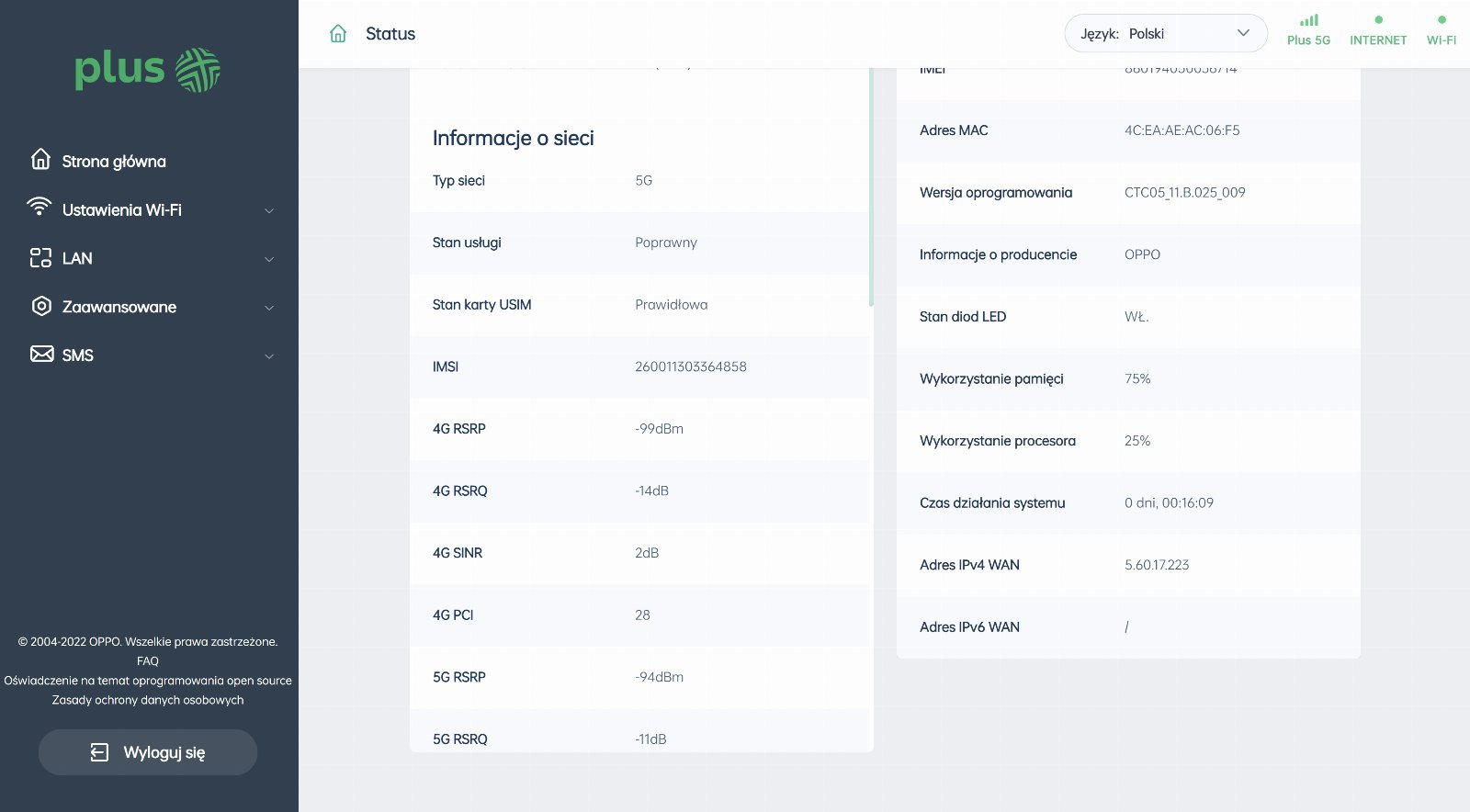
Task: Click the home icon next to Status
Action: (338, 34)
